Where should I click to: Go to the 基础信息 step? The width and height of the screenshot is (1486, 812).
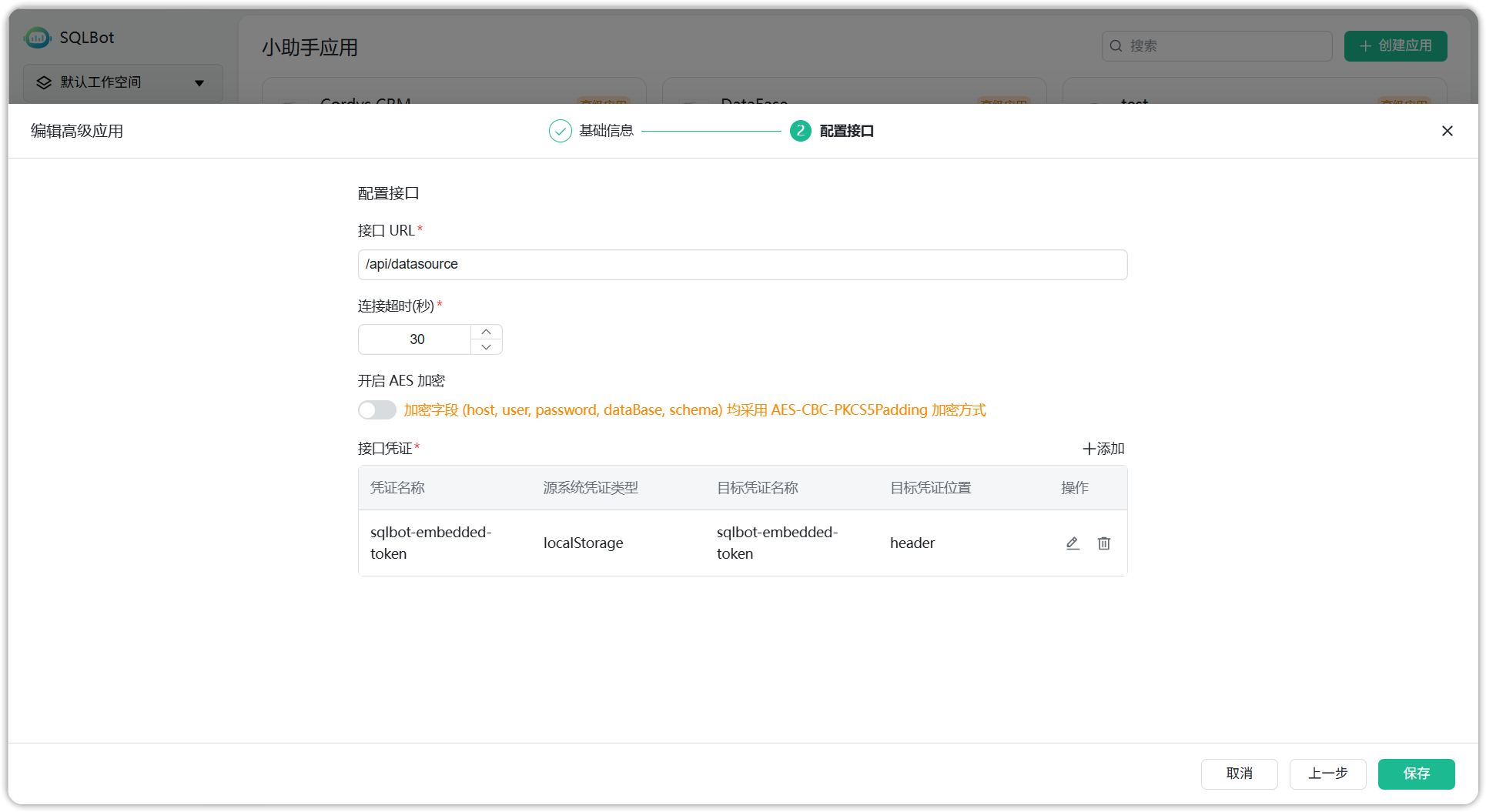(x=607, y=131)
